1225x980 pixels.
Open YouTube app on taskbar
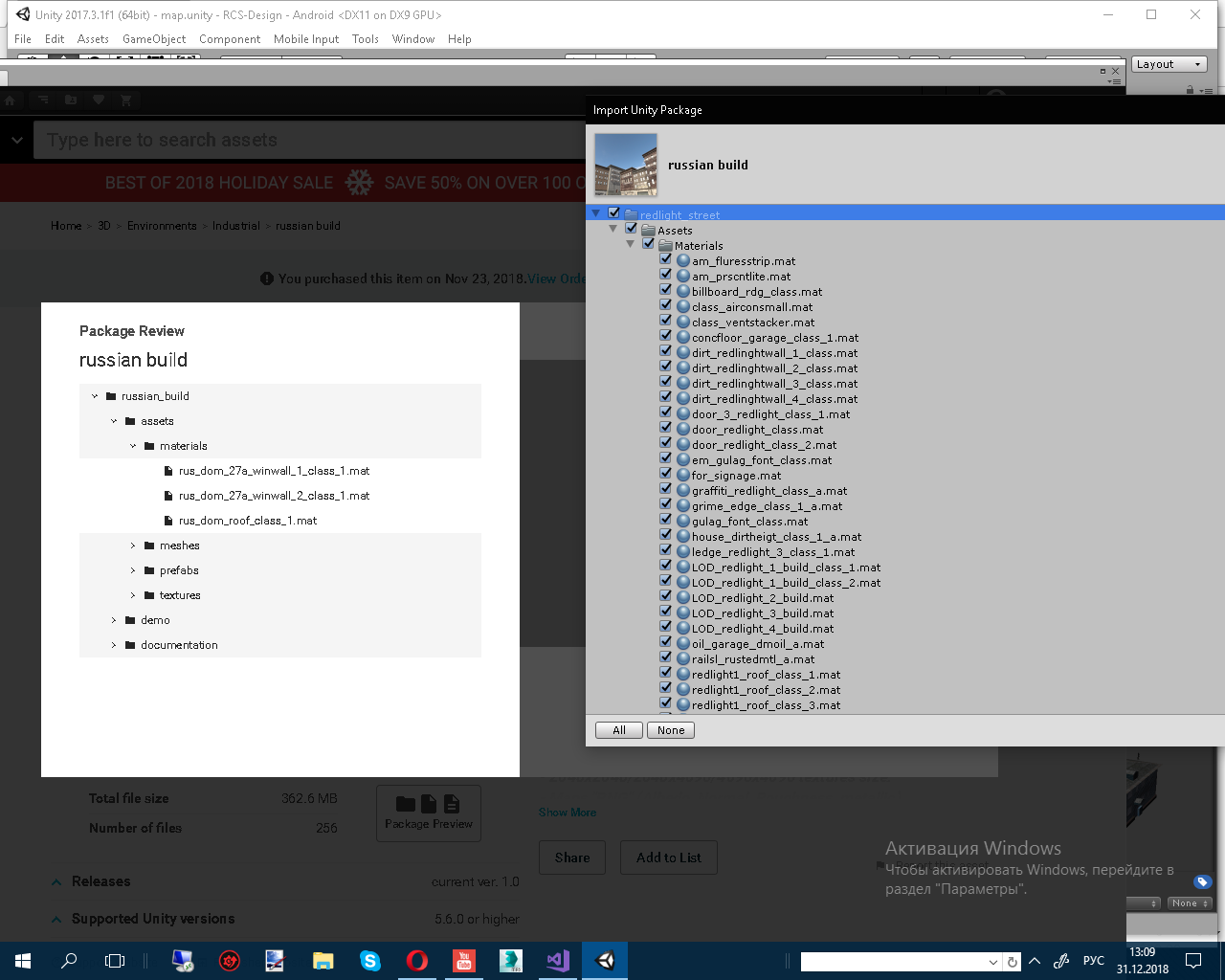point(464,961)
